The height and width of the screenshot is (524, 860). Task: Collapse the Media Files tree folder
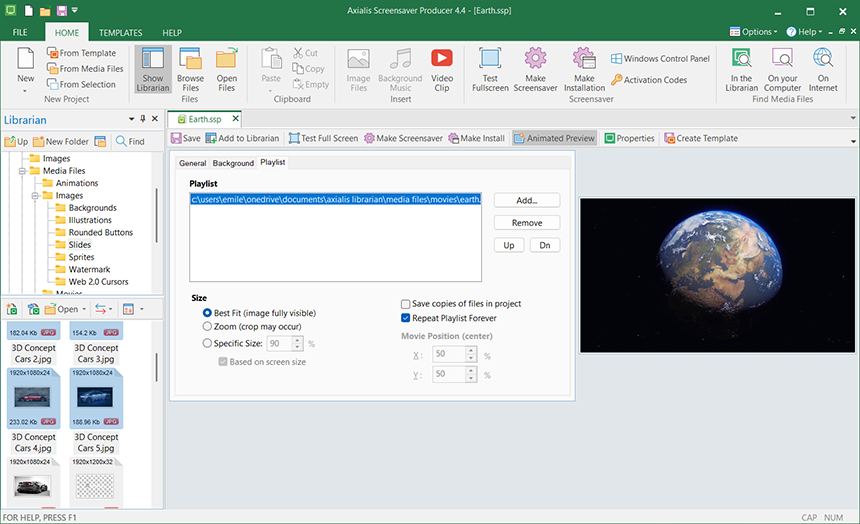(x=21, y=171)
